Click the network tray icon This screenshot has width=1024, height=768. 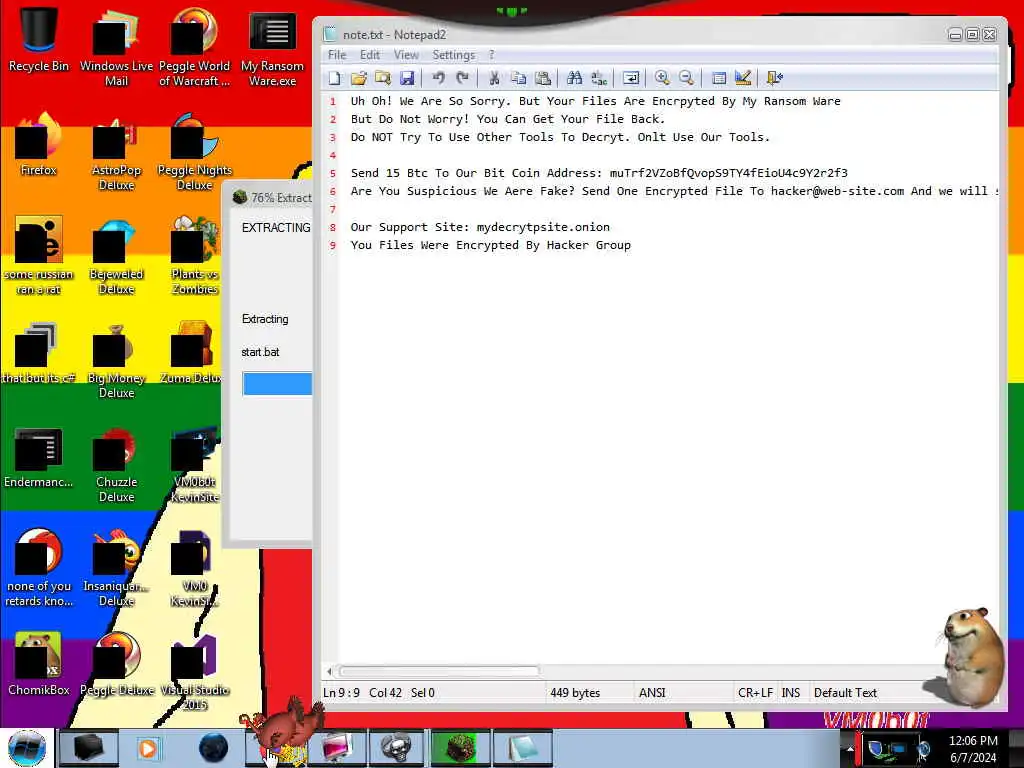click(x=897, y=749)
